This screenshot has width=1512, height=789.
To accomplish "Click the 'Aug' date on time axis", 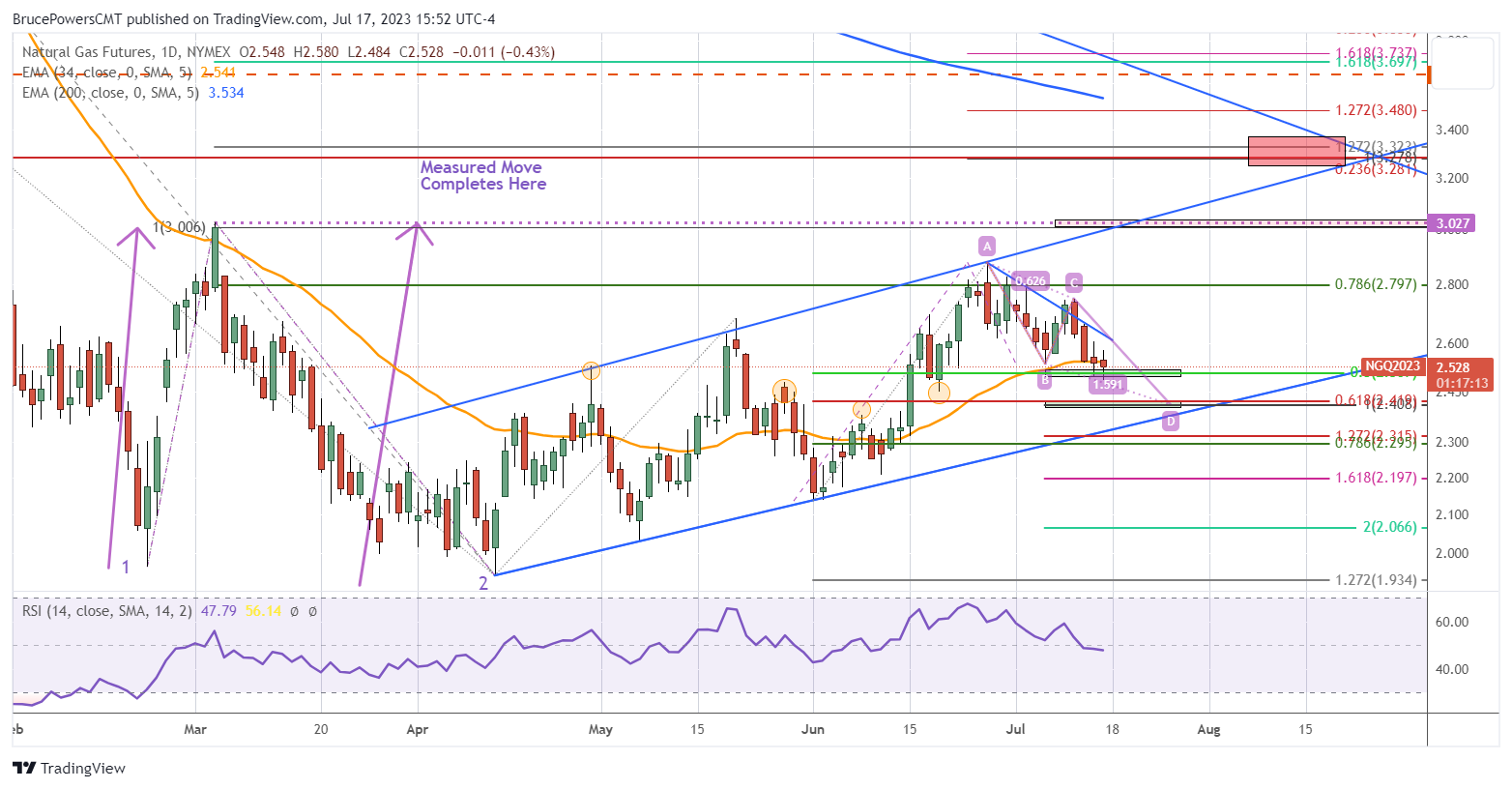I will (1208, 729).
